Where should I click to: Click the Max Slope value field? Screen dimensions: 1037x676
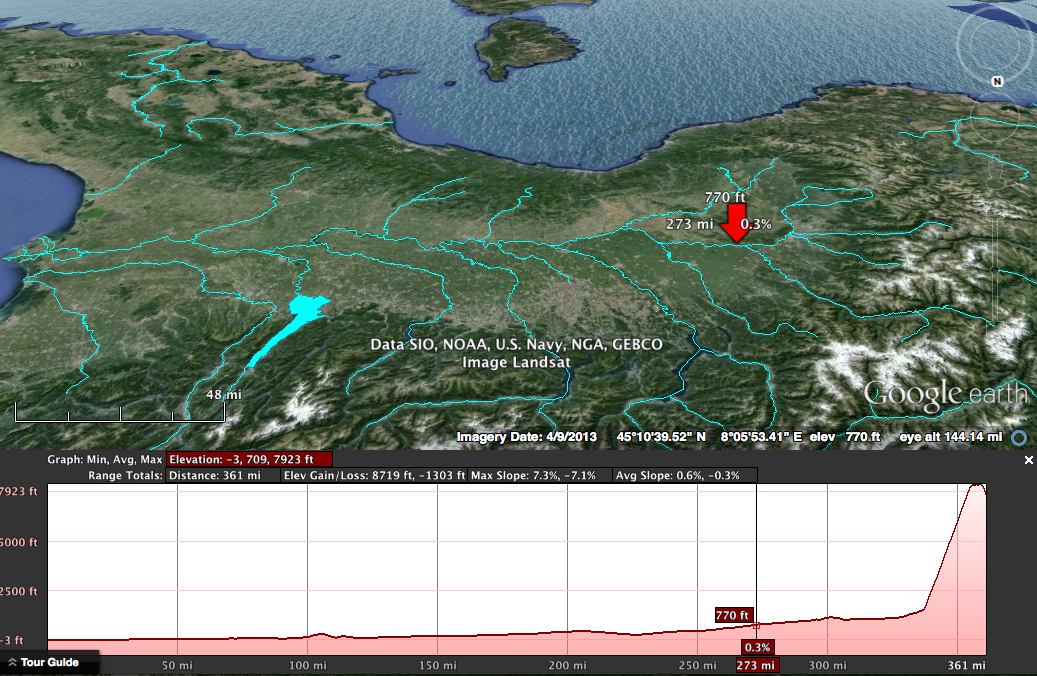click(x=533, y=475)
